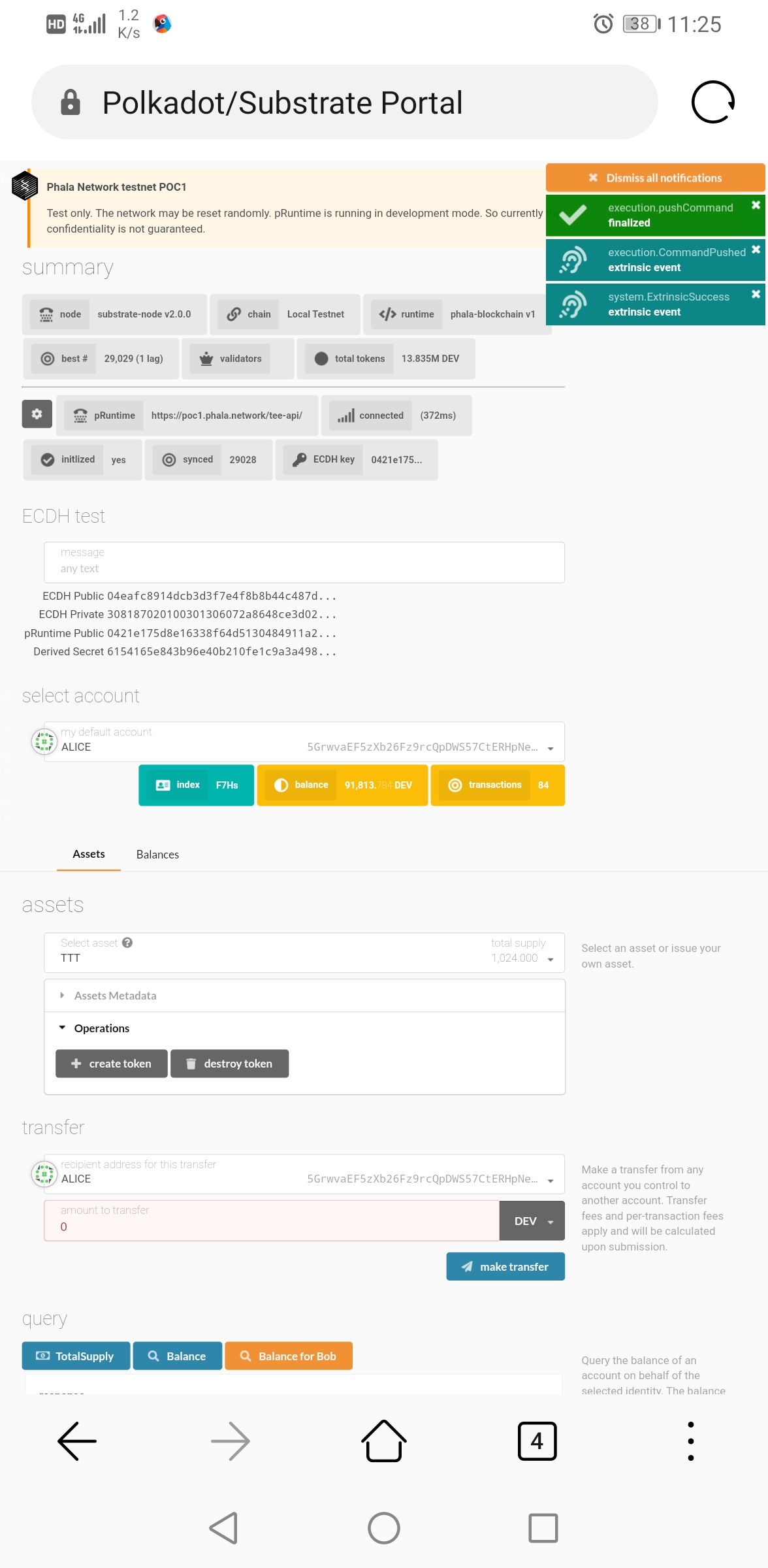The height and width of the screenshot is (1568, 768).
Task: Select the Assets tab
Action: [x=89, y=855]
